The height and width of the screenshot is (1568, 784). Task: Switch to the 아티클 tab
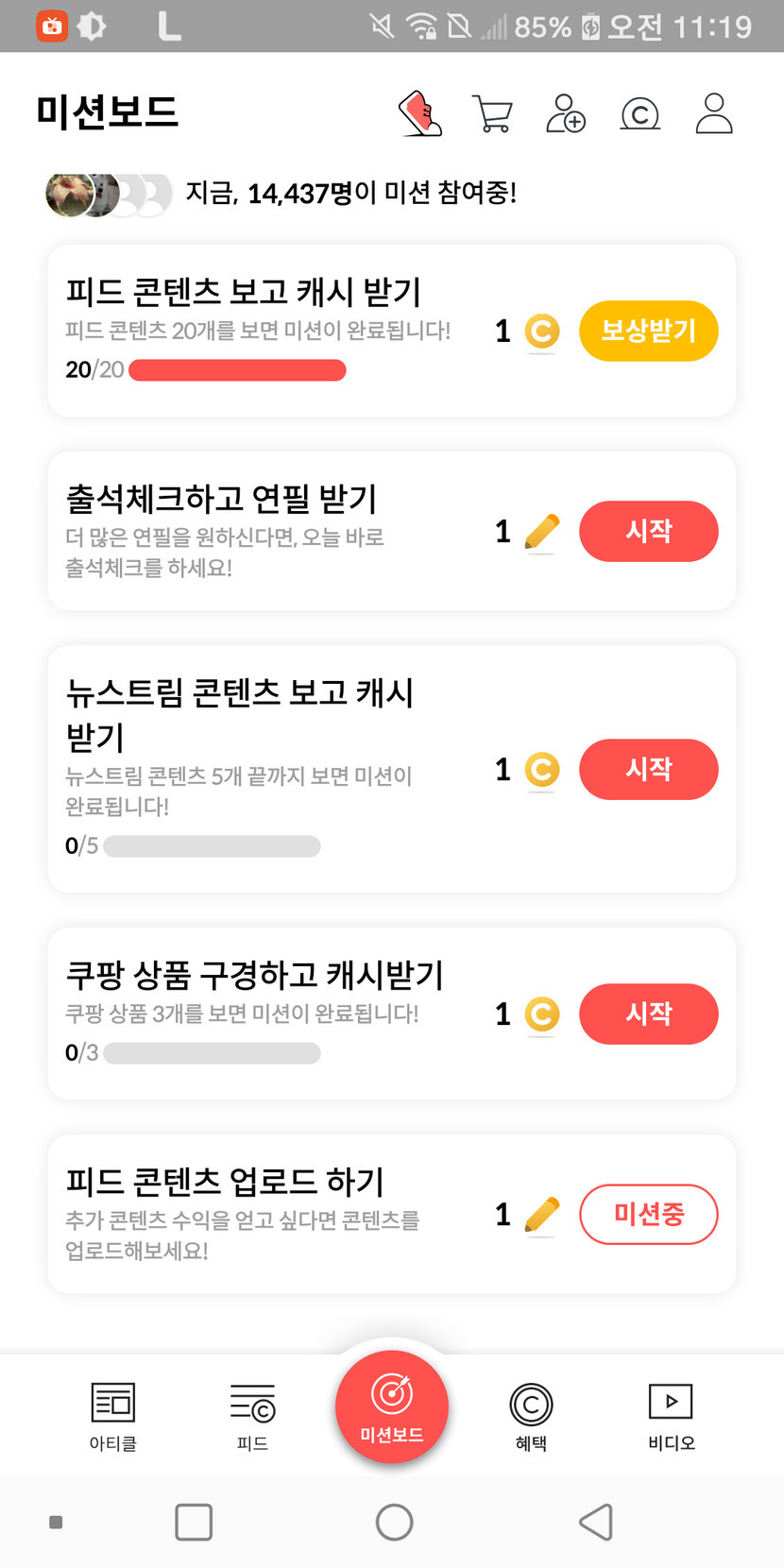point(112,1415)
